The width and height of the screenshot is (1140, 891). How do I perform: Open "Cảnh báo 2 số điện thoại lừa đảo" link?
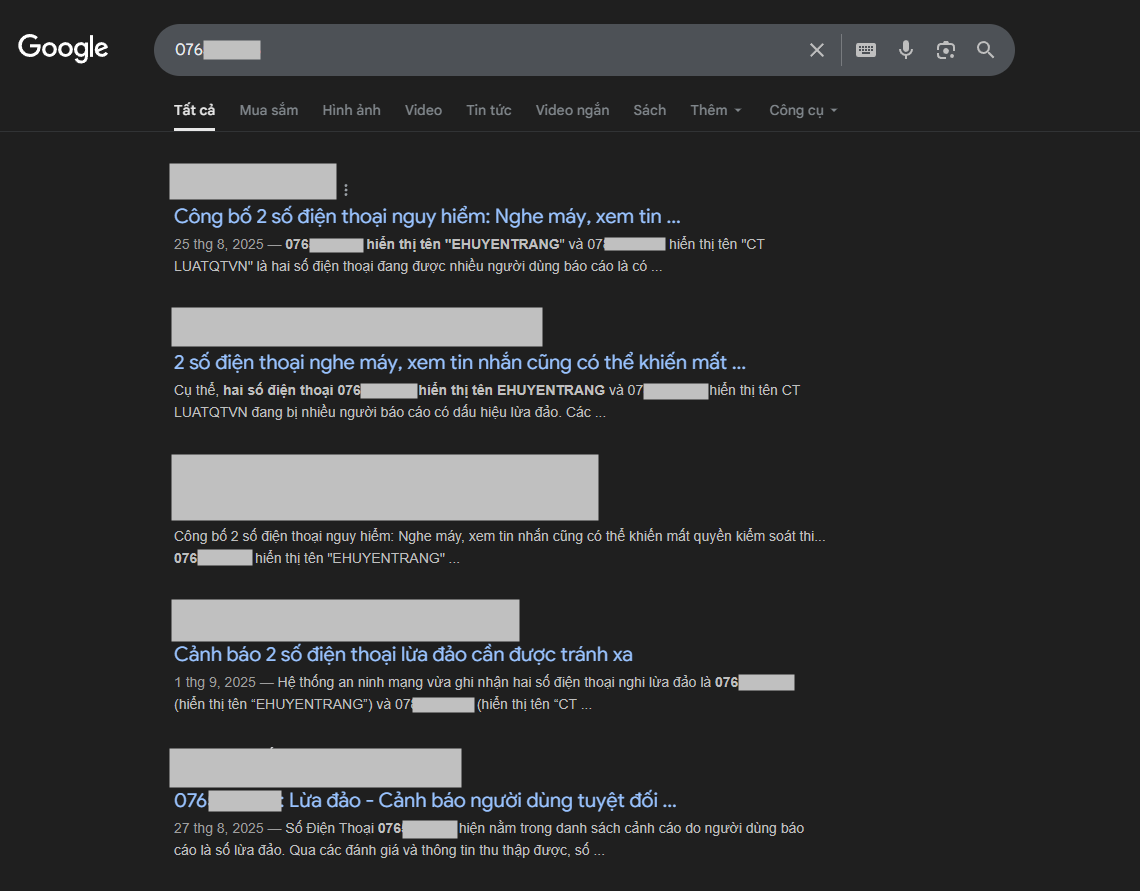(x=403, y=654)
